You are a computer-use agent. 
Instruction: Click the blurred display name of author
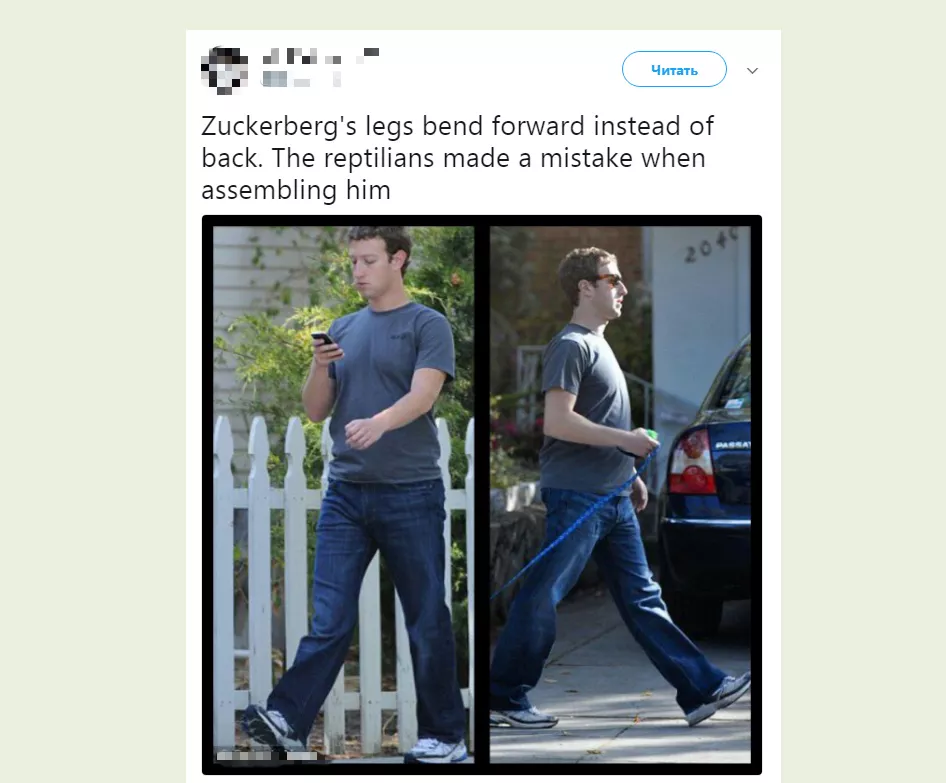(x=321, y=57)
